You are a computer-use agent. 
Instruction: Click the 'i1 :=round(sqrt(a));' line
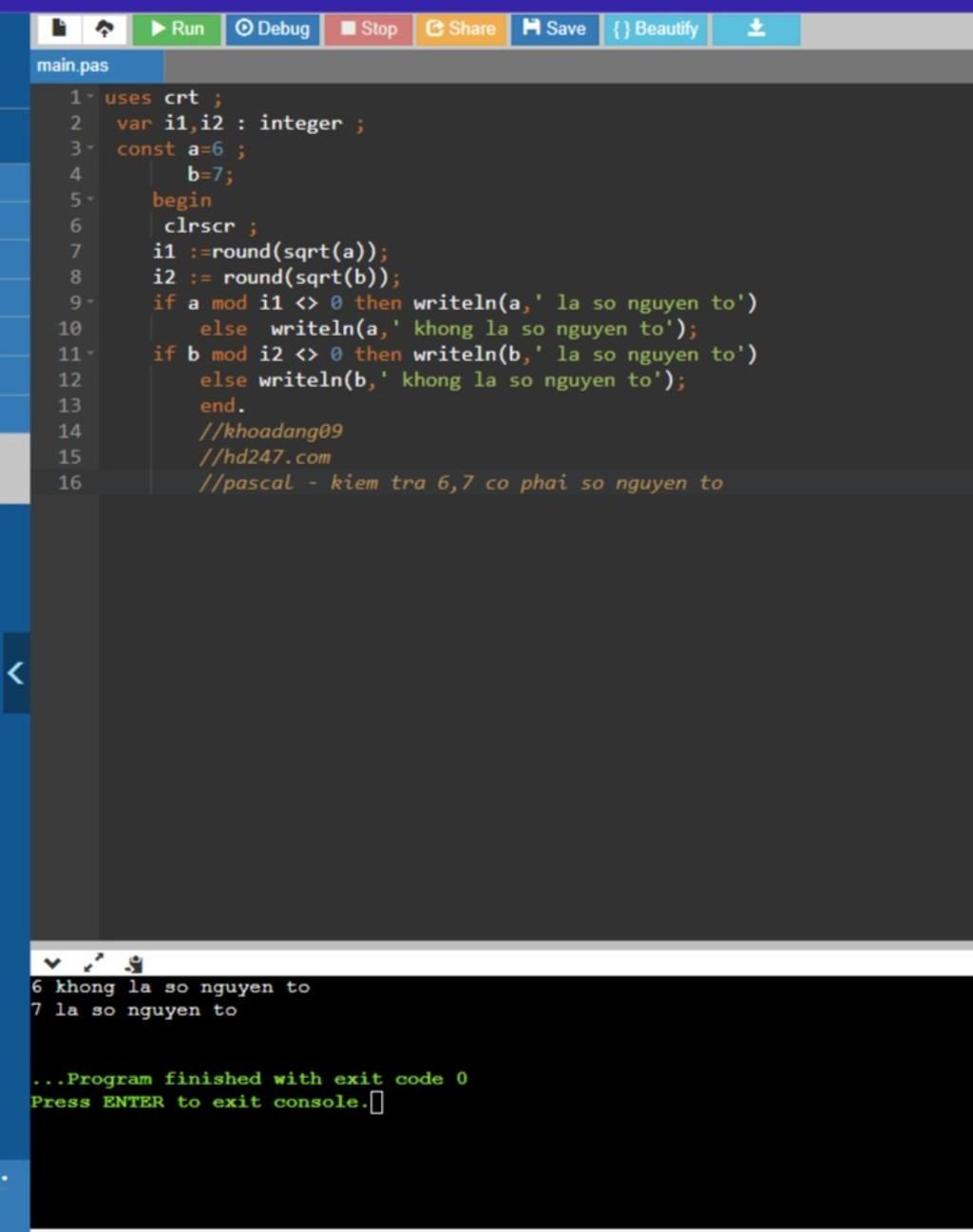(270, 252)
